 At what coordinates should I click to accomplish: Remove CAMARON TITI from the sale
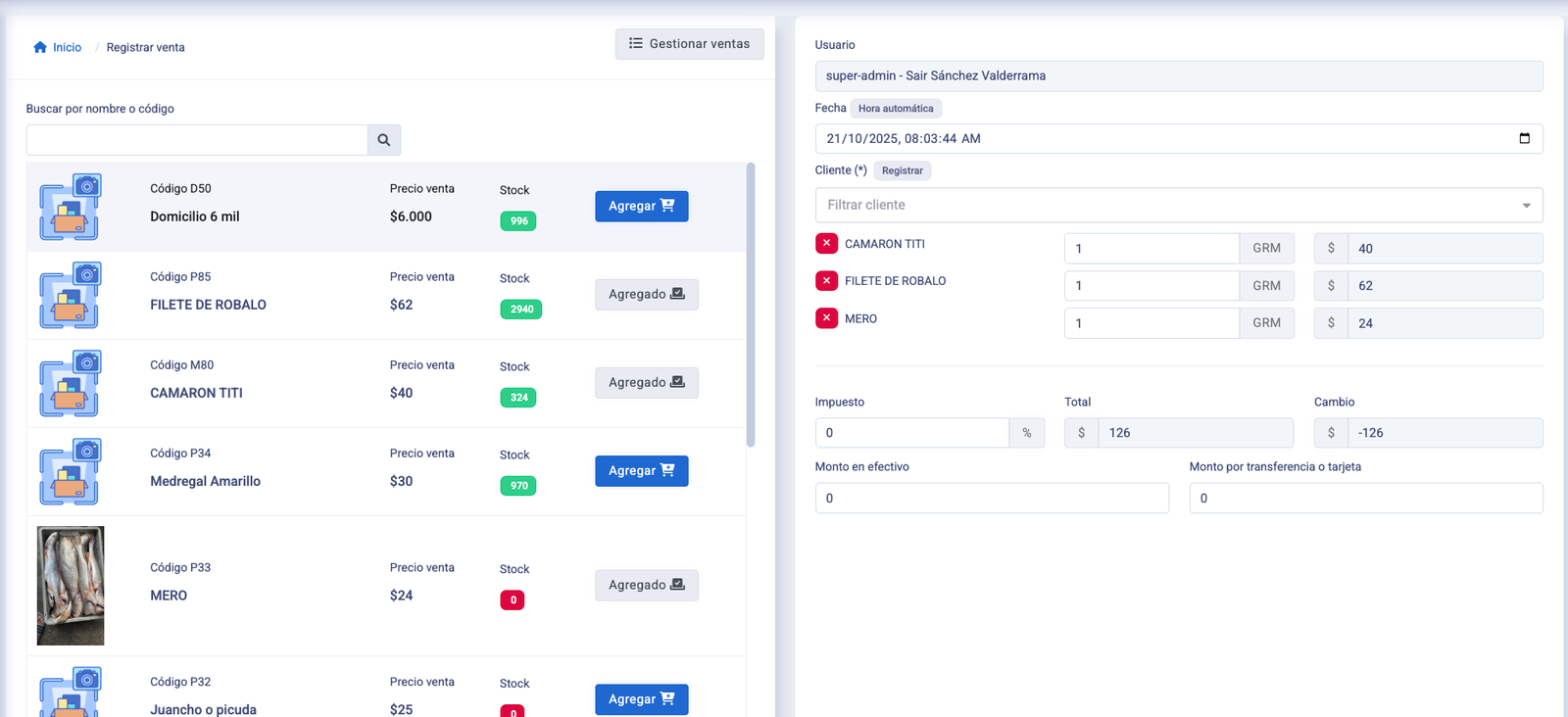[x=826, y=244]
